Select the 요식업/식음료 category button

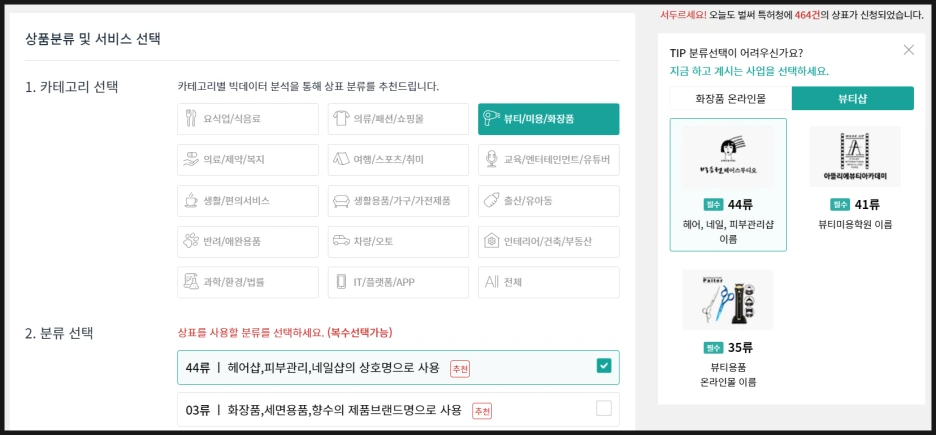coord(248,119)
